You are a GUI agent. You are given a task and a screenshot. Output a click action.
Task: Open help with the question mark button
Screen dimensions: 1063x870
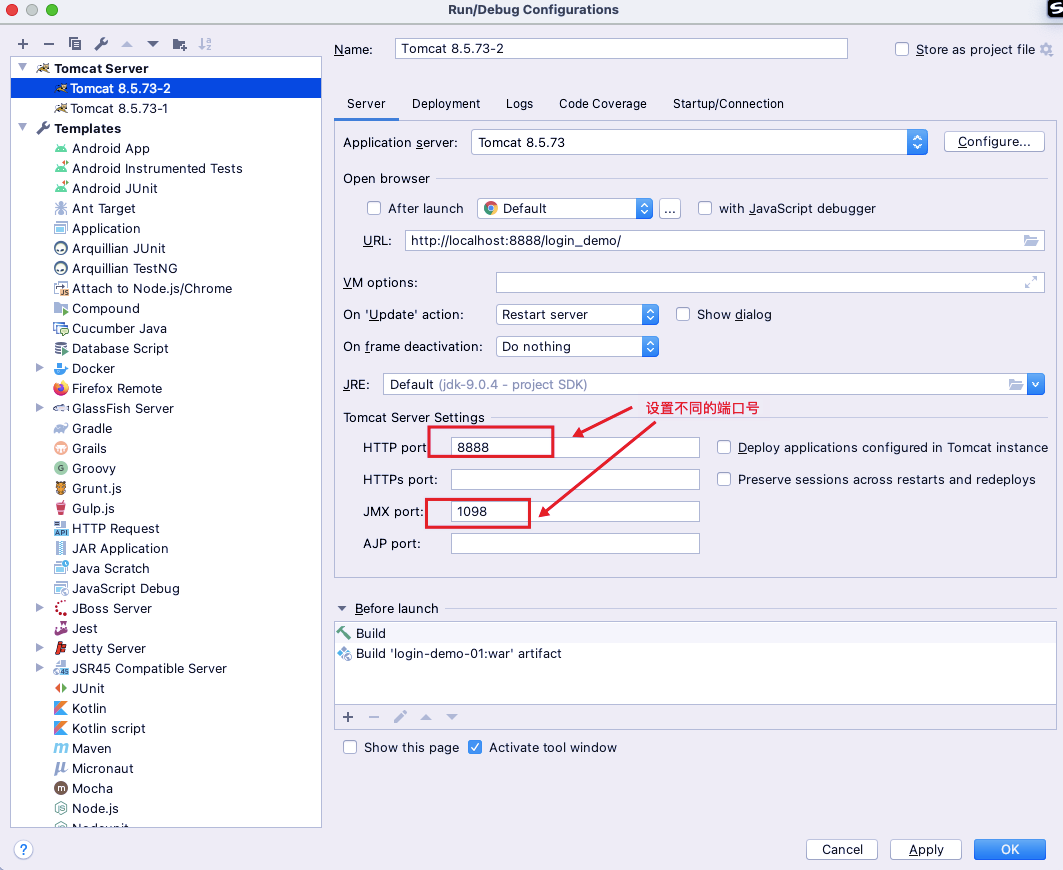[x=23, y=850]
